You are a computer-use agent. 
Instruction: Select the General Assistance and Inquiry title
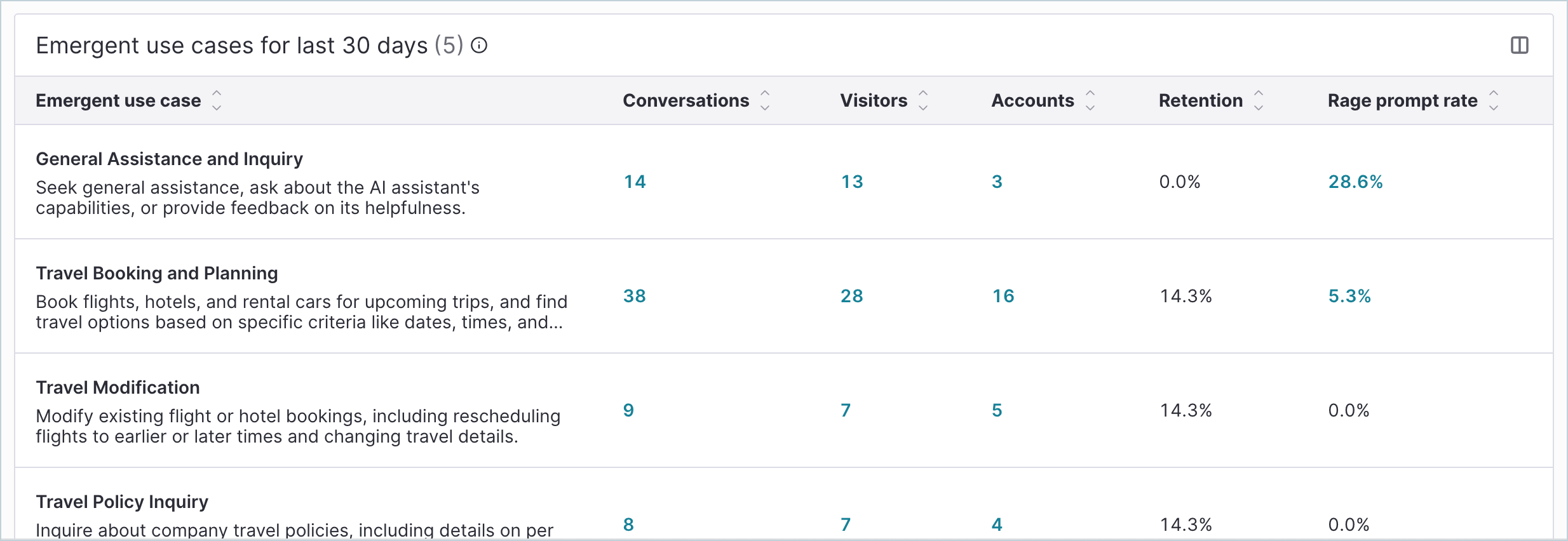coord(169,159)
